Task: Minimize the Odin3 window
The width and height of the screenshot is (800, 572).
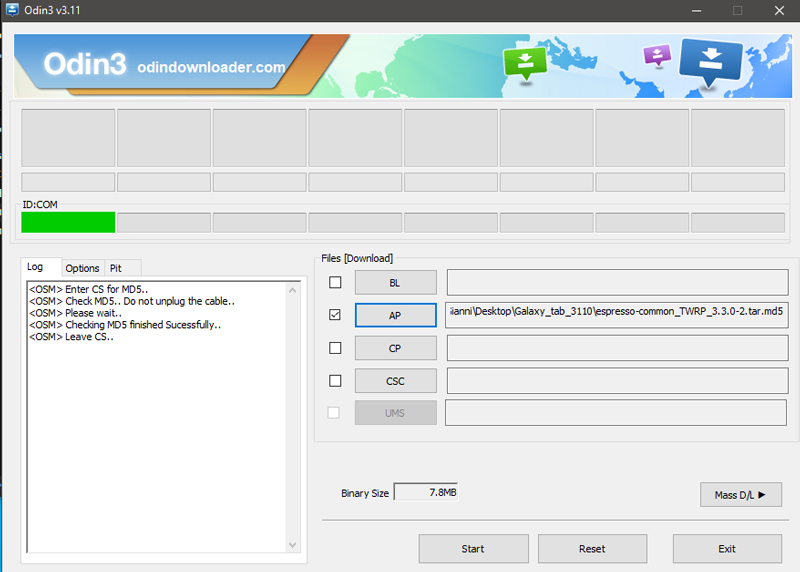Action: point(696,10)
